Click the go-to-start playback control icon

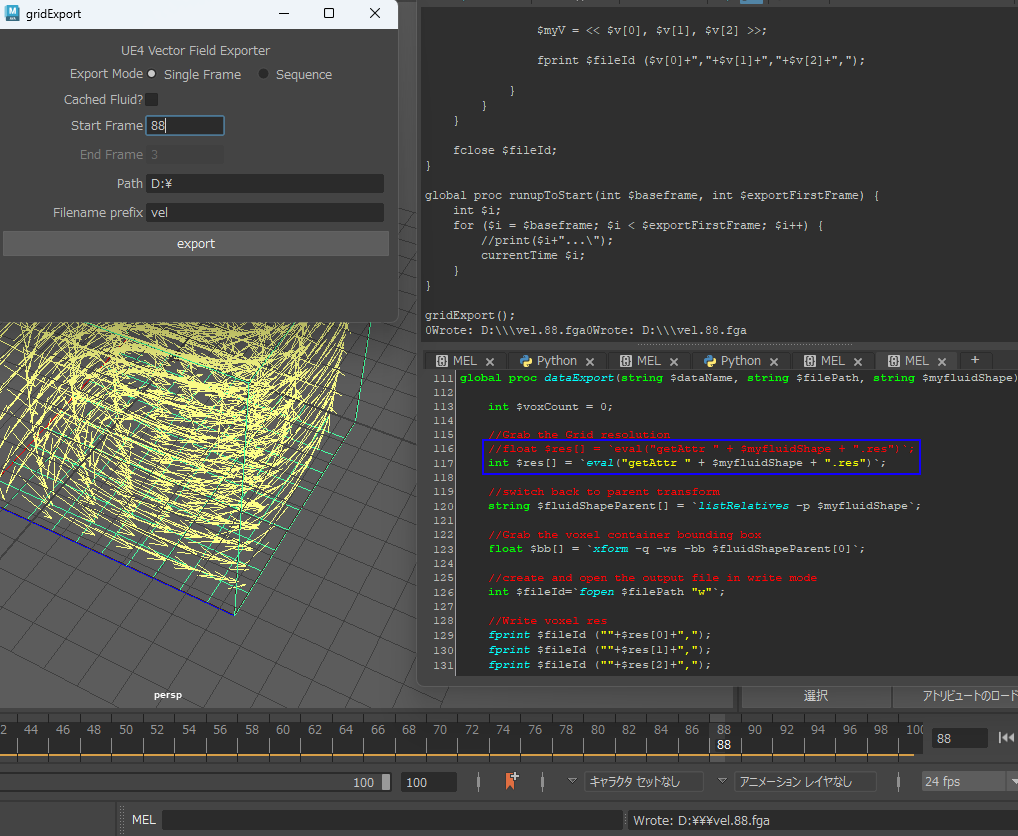pos(1007,737)
